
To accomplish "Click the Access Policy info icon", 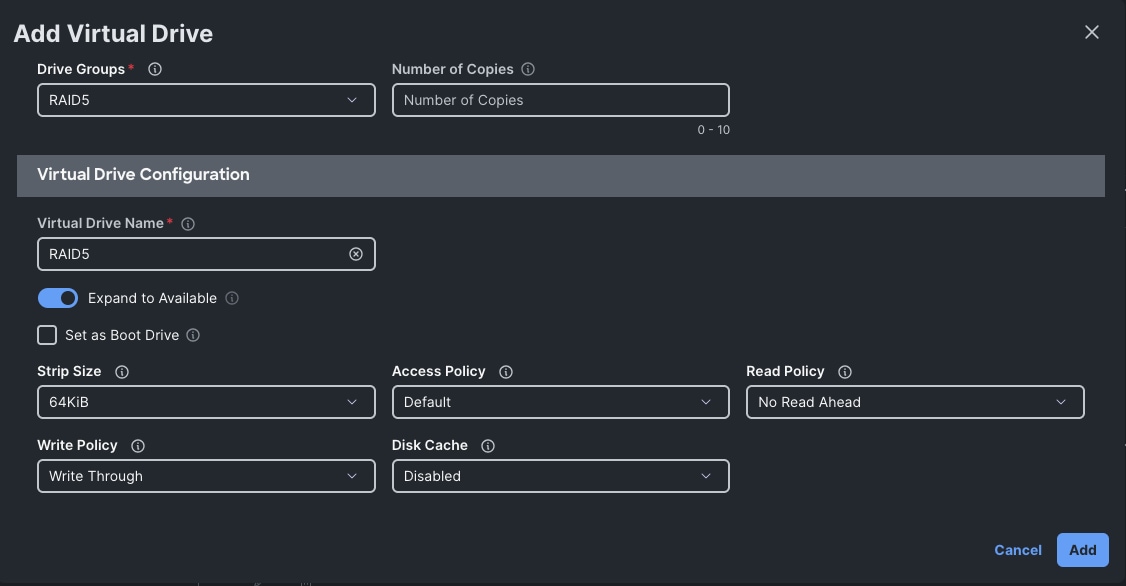I will [x=506, y=372].
